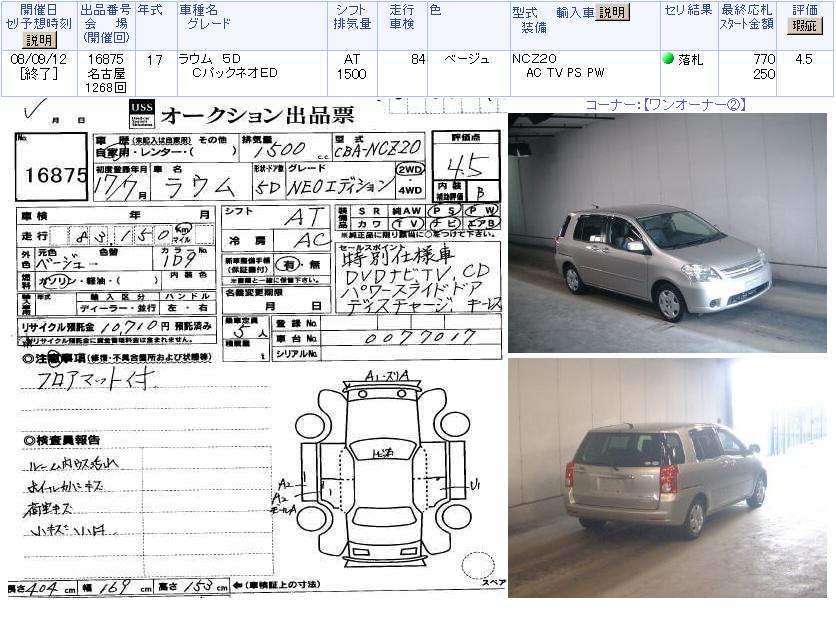Click the CパックネオED grade text
The width and height of the screenshot is (836, 618).
point(235,73)
